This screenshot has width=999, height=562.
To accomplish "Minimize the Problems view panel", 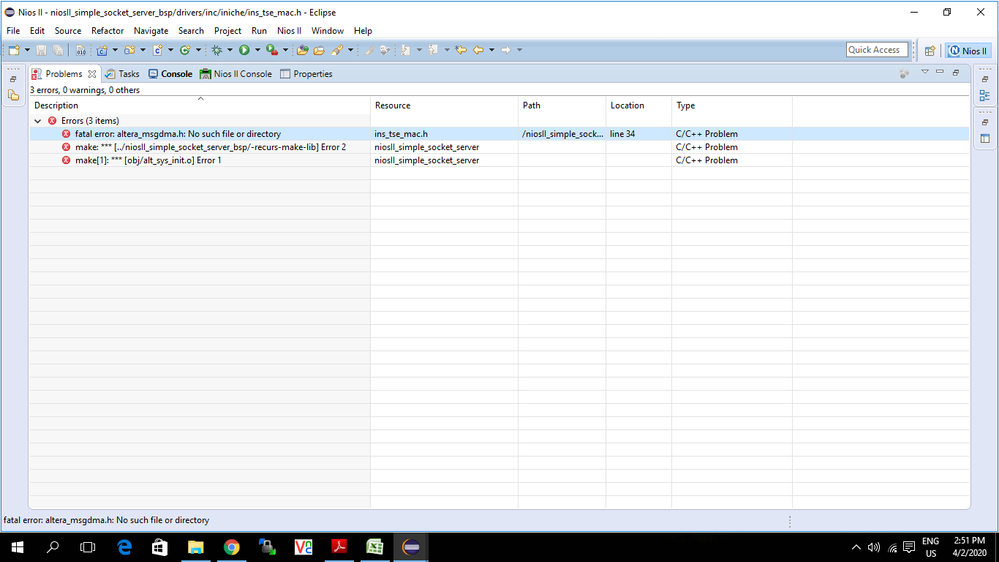I will (940, 72).
